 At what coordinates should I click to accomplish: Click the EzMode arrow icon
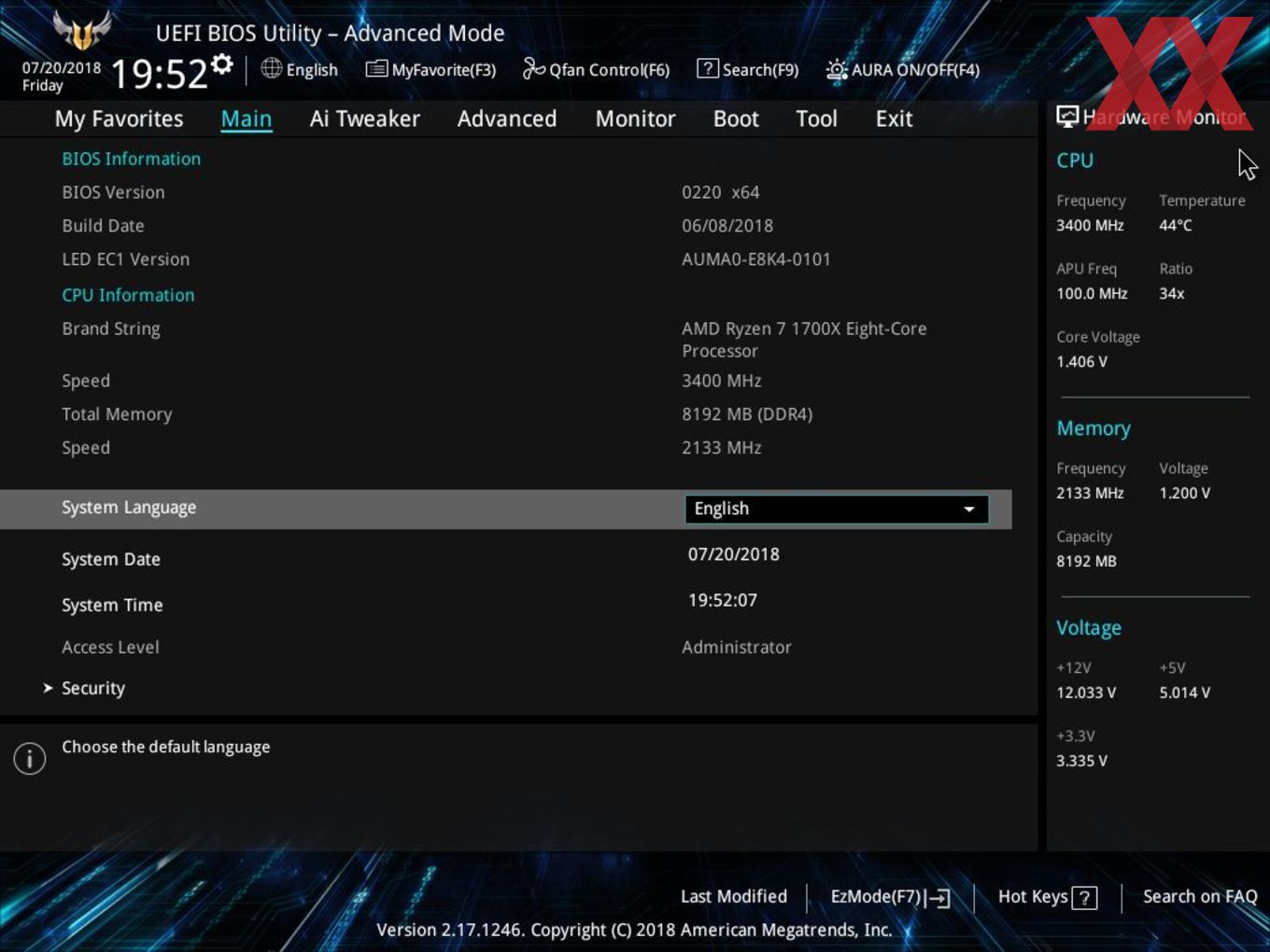[x=938, y=898]
